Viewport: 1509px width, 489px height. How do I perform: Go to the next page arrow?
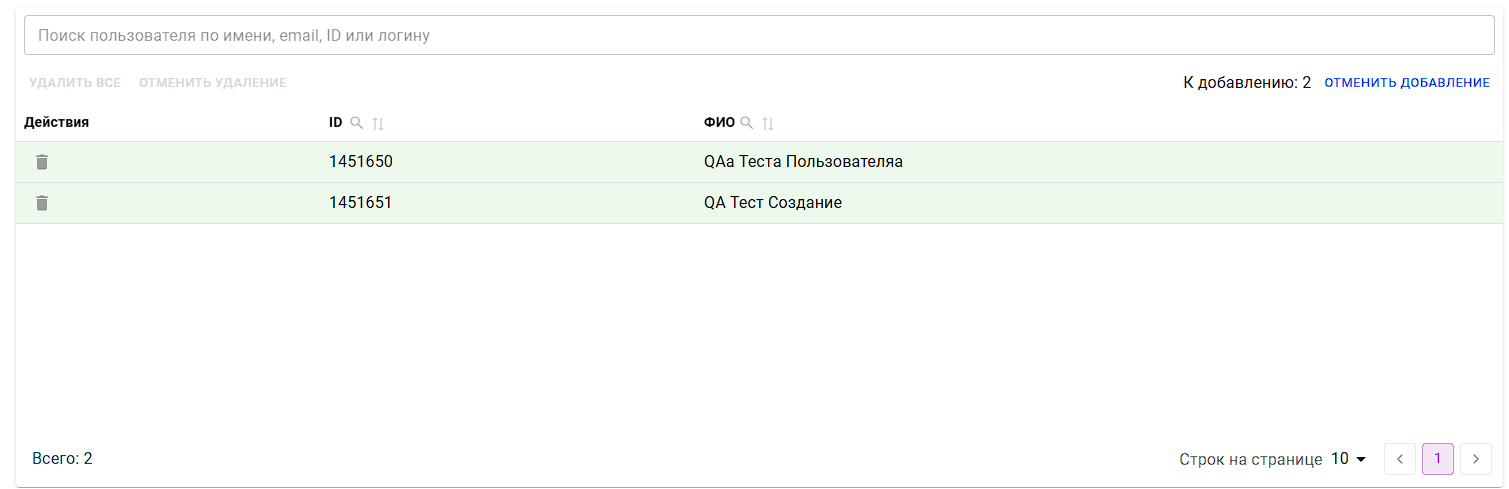click(x=1476, y=459)
